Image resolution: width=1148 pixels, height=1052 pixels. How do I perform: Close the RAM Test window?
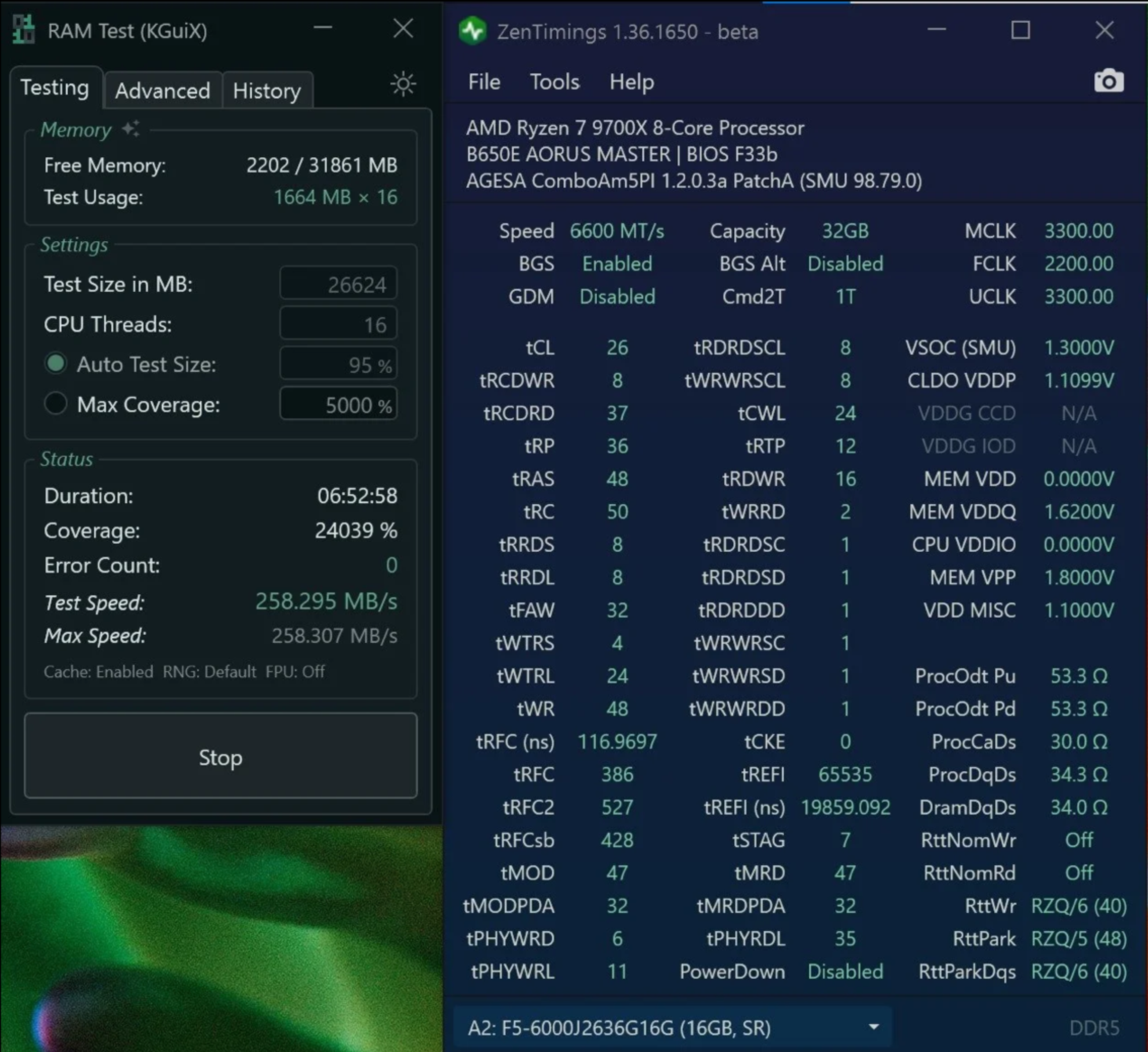[x=403, y=28]
